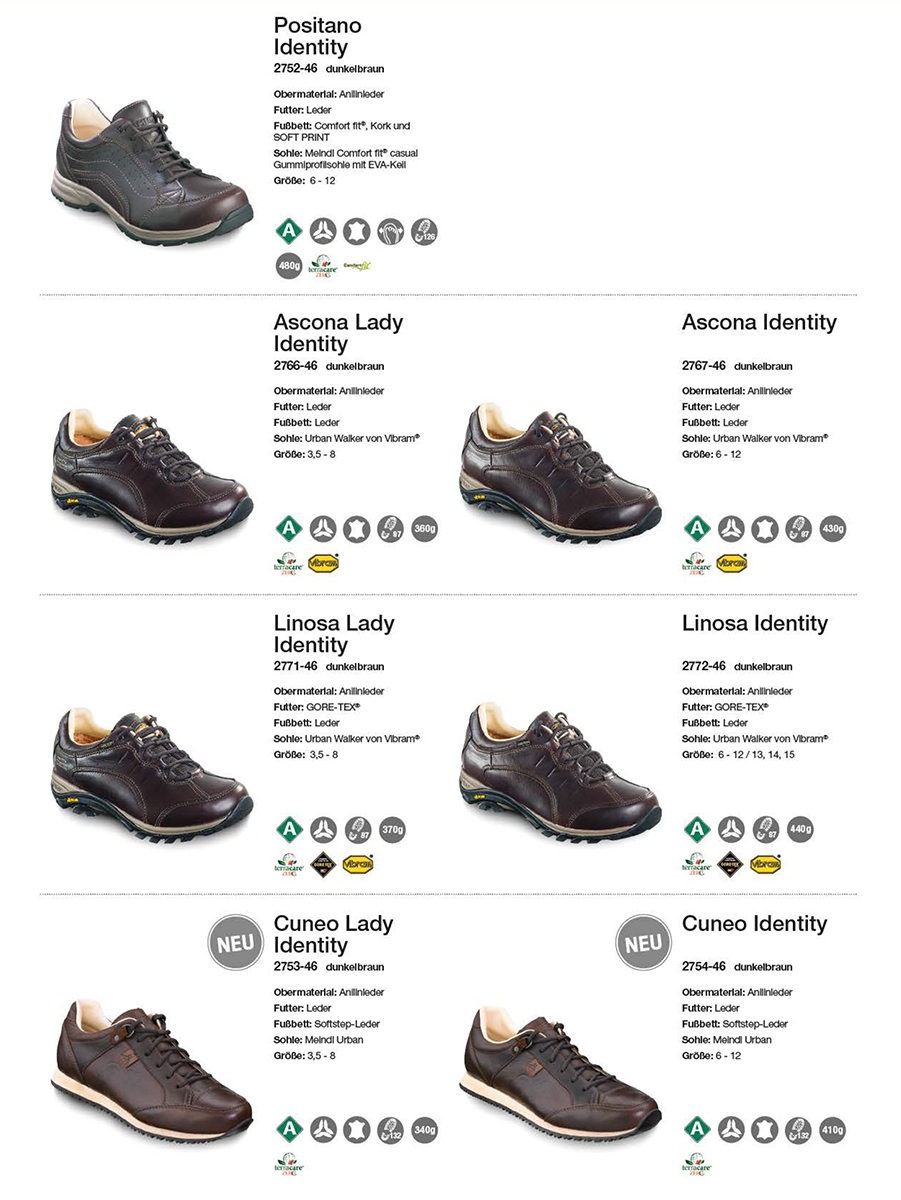901x1200 pixels.
Task: Click the Linosa Lady Identity heading
Action: coord(334,634)
